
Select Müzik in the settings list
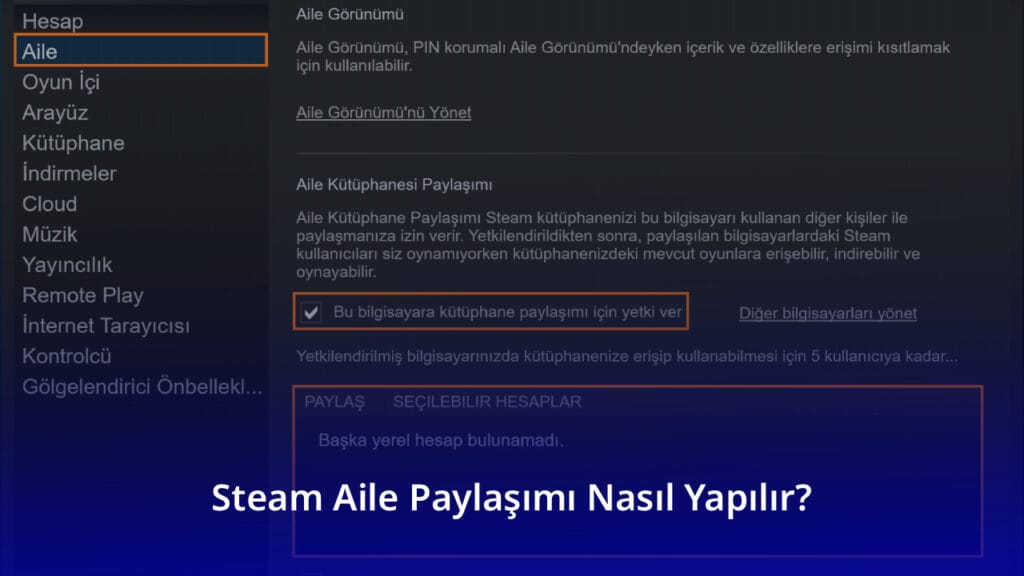click(x=50, y=234)
